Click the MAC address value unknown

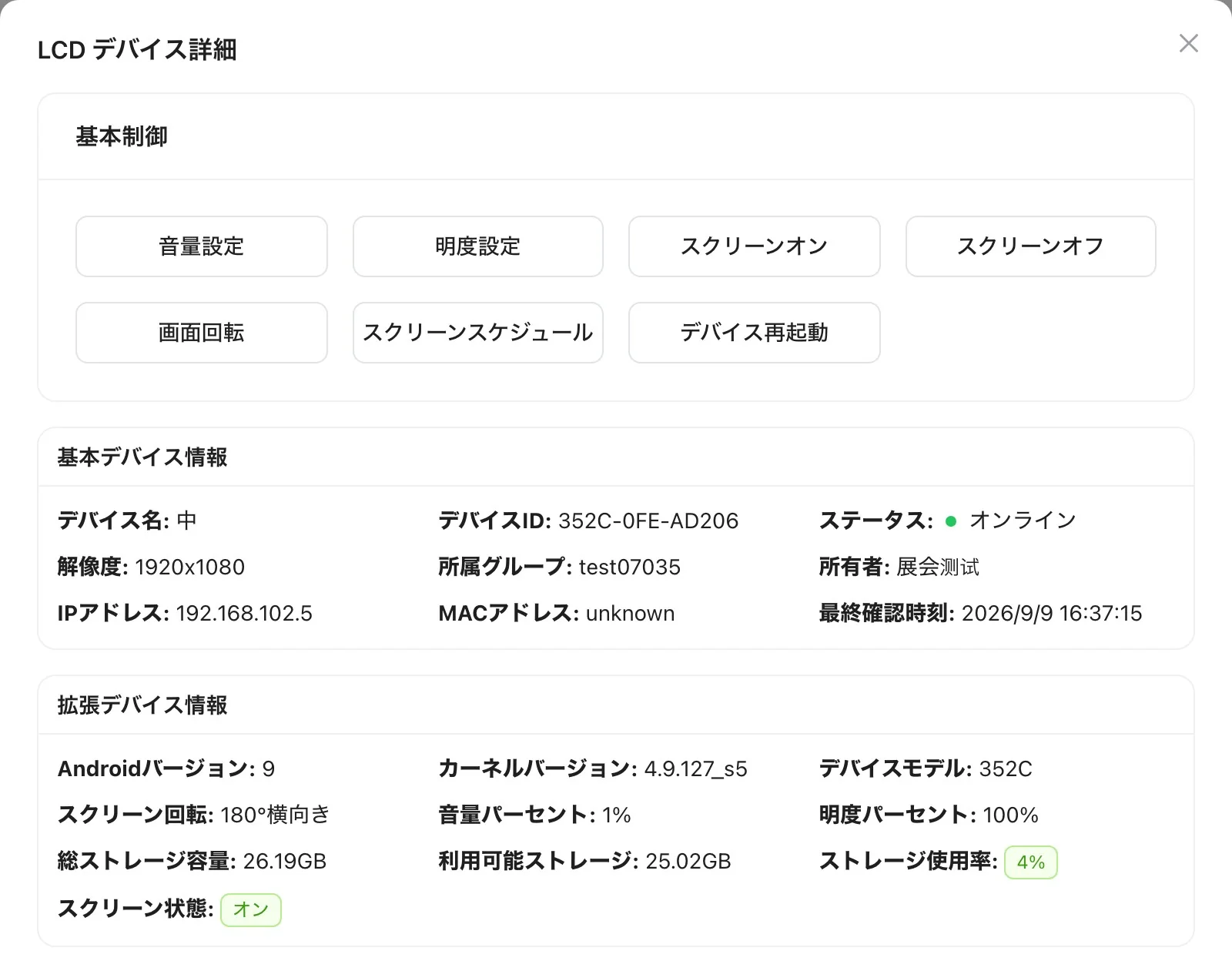pyautogui.click(x=631, y=614)
